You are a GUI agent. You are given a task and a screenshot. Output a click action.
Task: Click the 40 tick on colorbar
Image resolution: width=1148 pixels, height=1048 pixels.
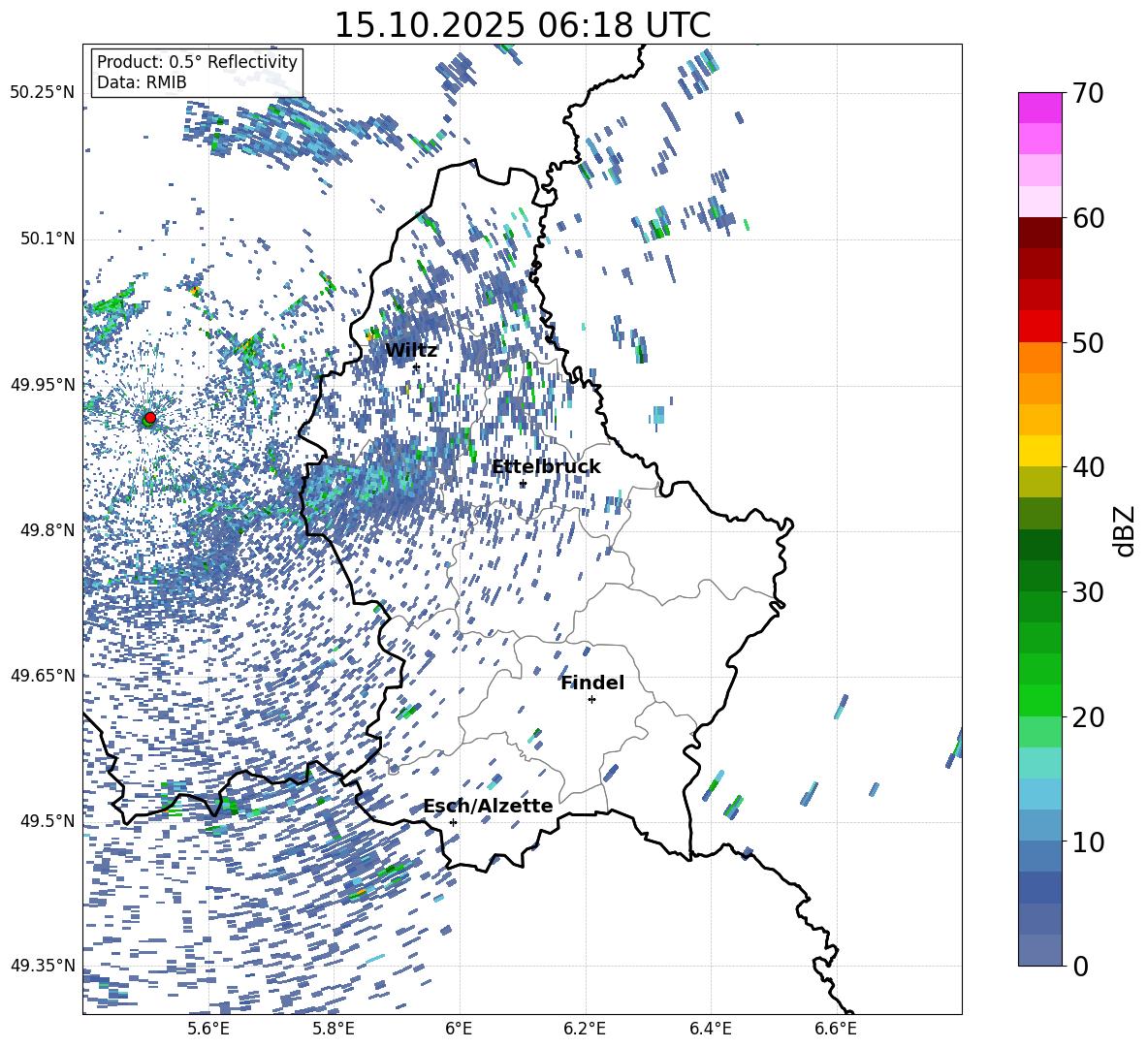[1087, 467]
